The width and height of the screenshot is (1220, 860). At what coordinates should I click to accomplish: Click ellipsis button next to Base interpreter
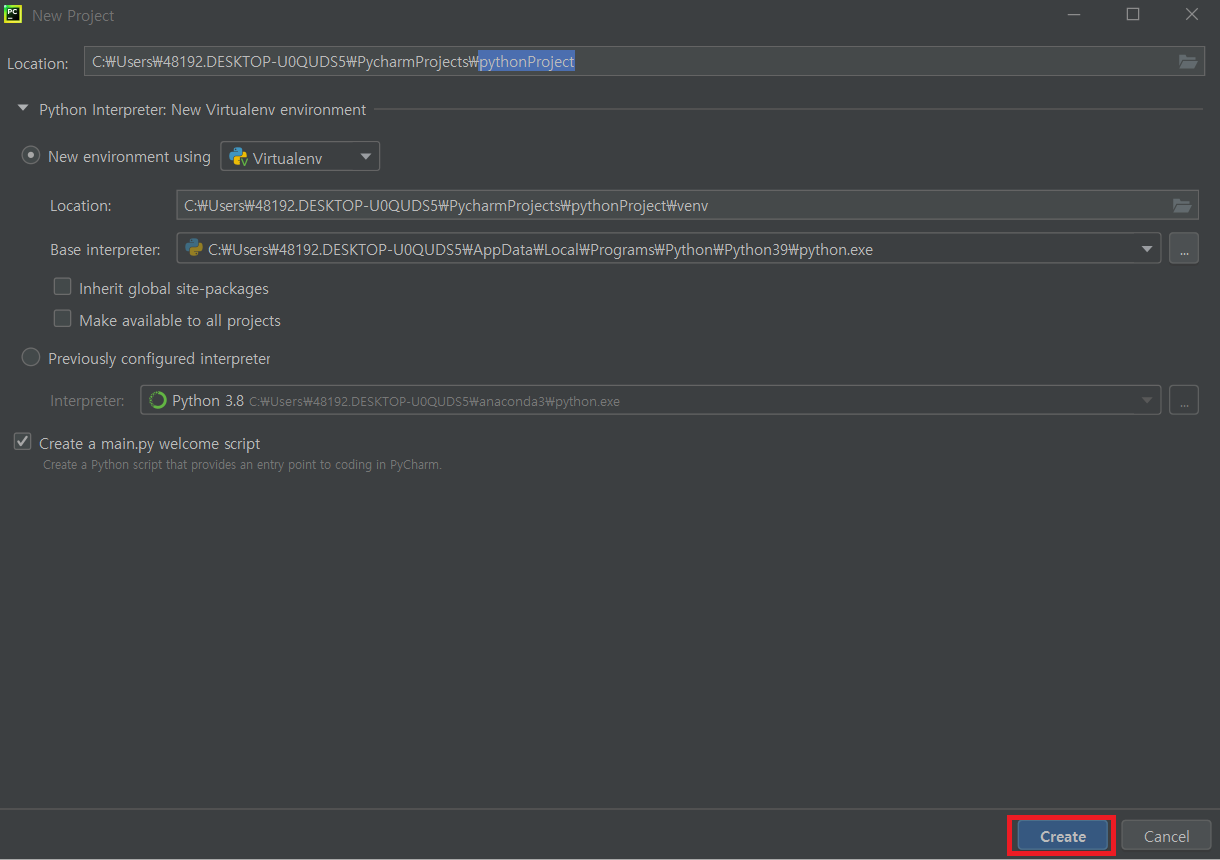coord(1183,249)
